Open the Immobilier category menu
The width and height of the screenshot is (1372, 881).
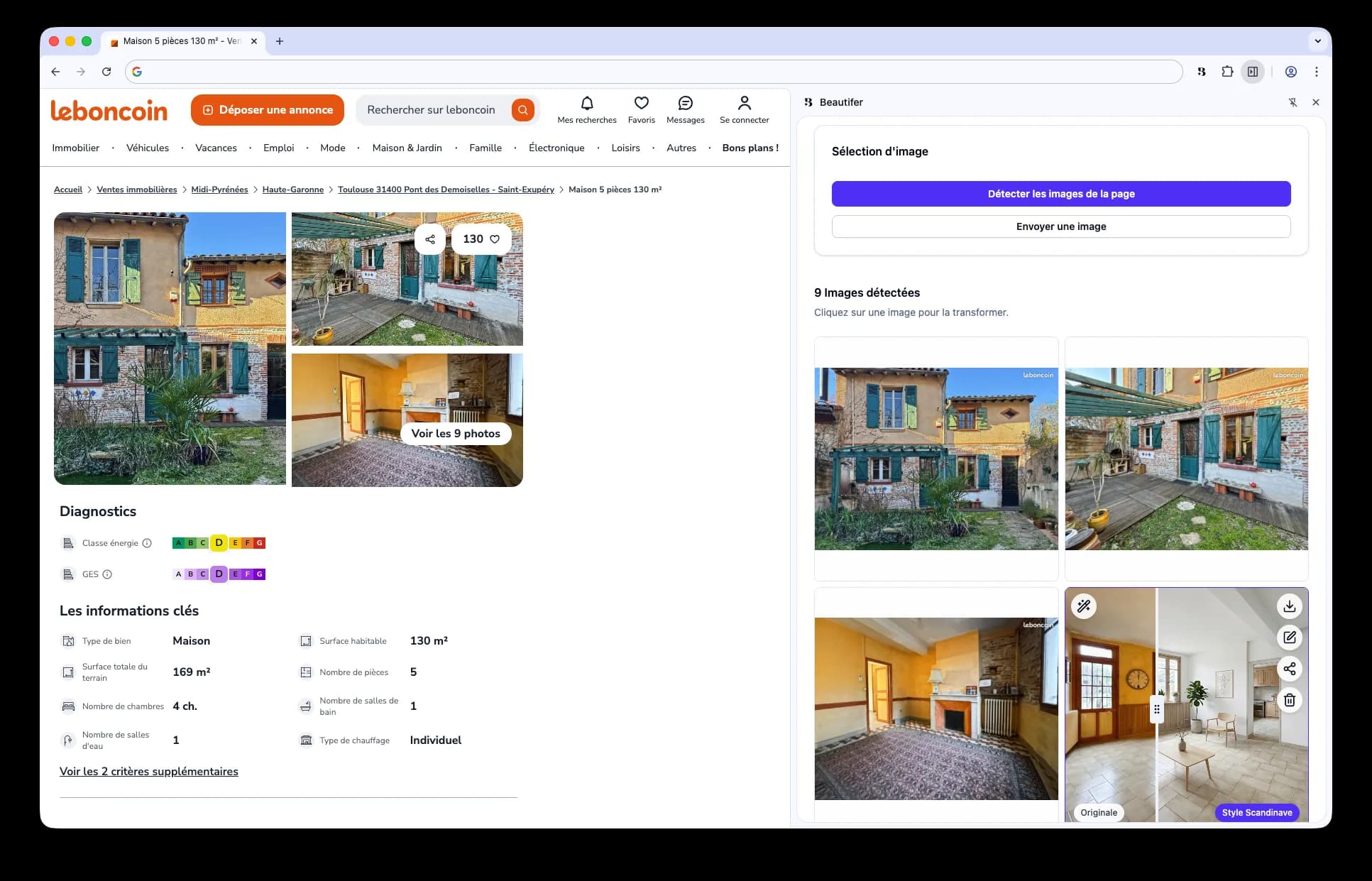tap(75, 148)
